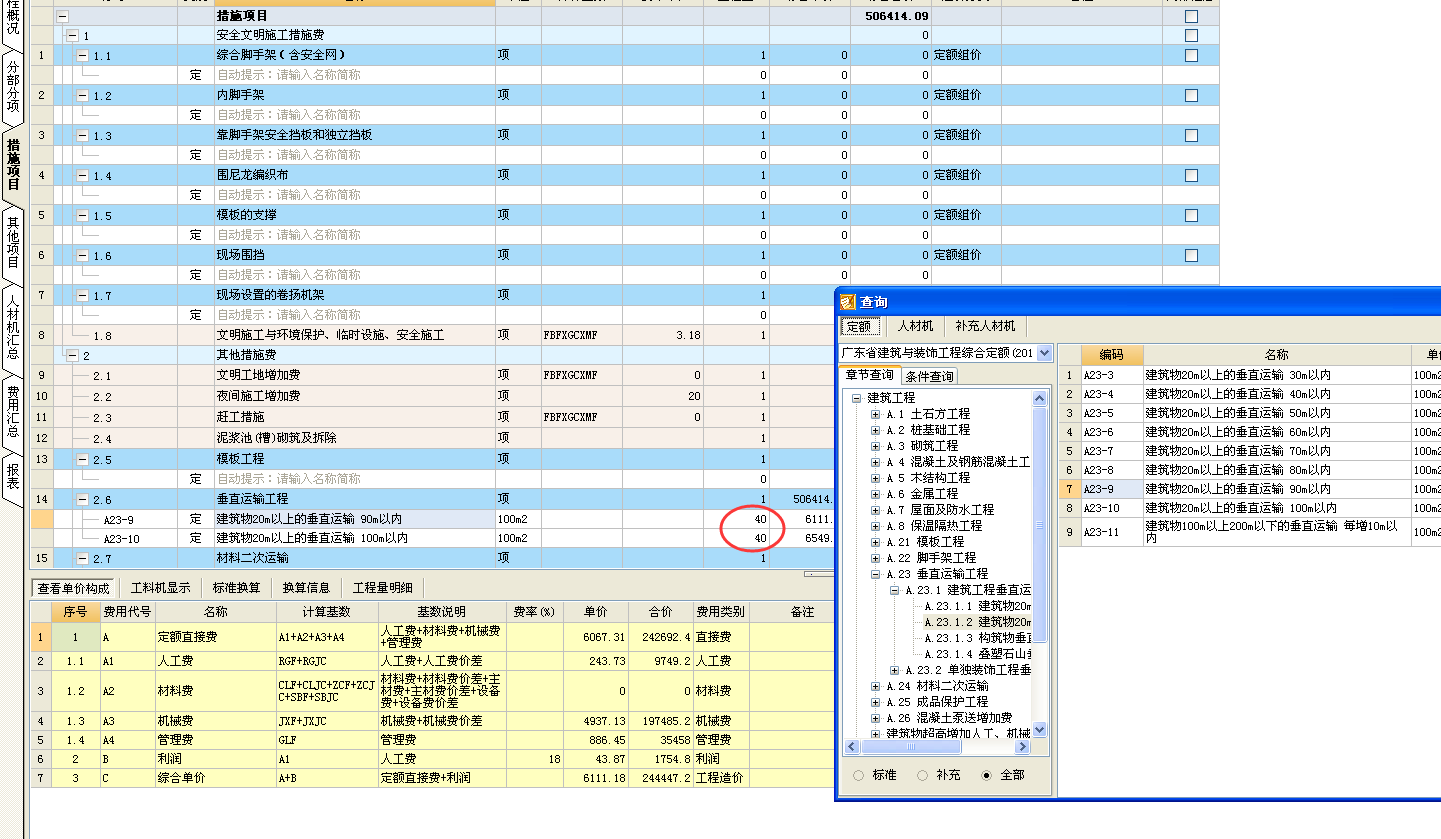Tick the checkbox for 模板的支撑 row

pyautogui.click(x=1191, y=216)
